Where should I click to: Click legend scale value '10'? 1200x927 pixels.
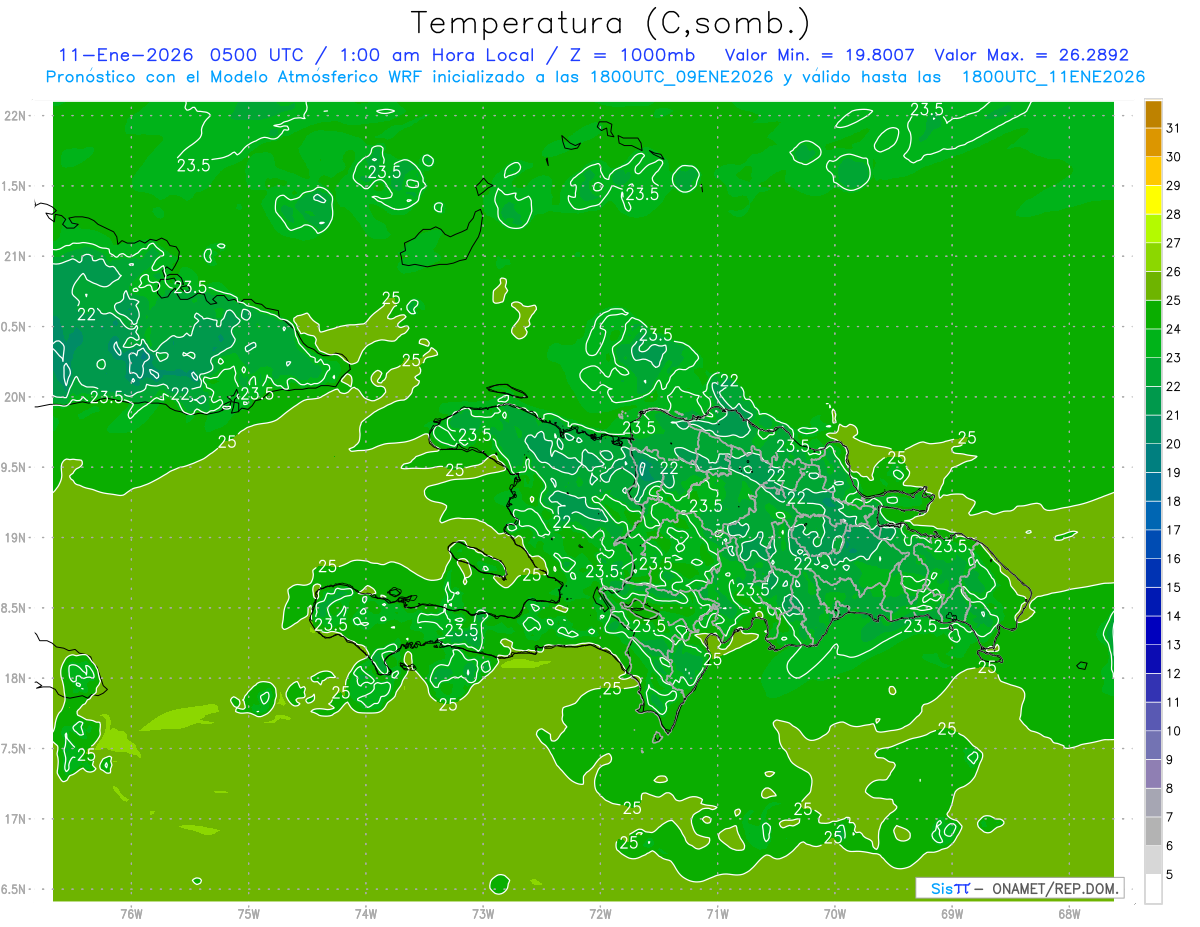[1173, 731]
